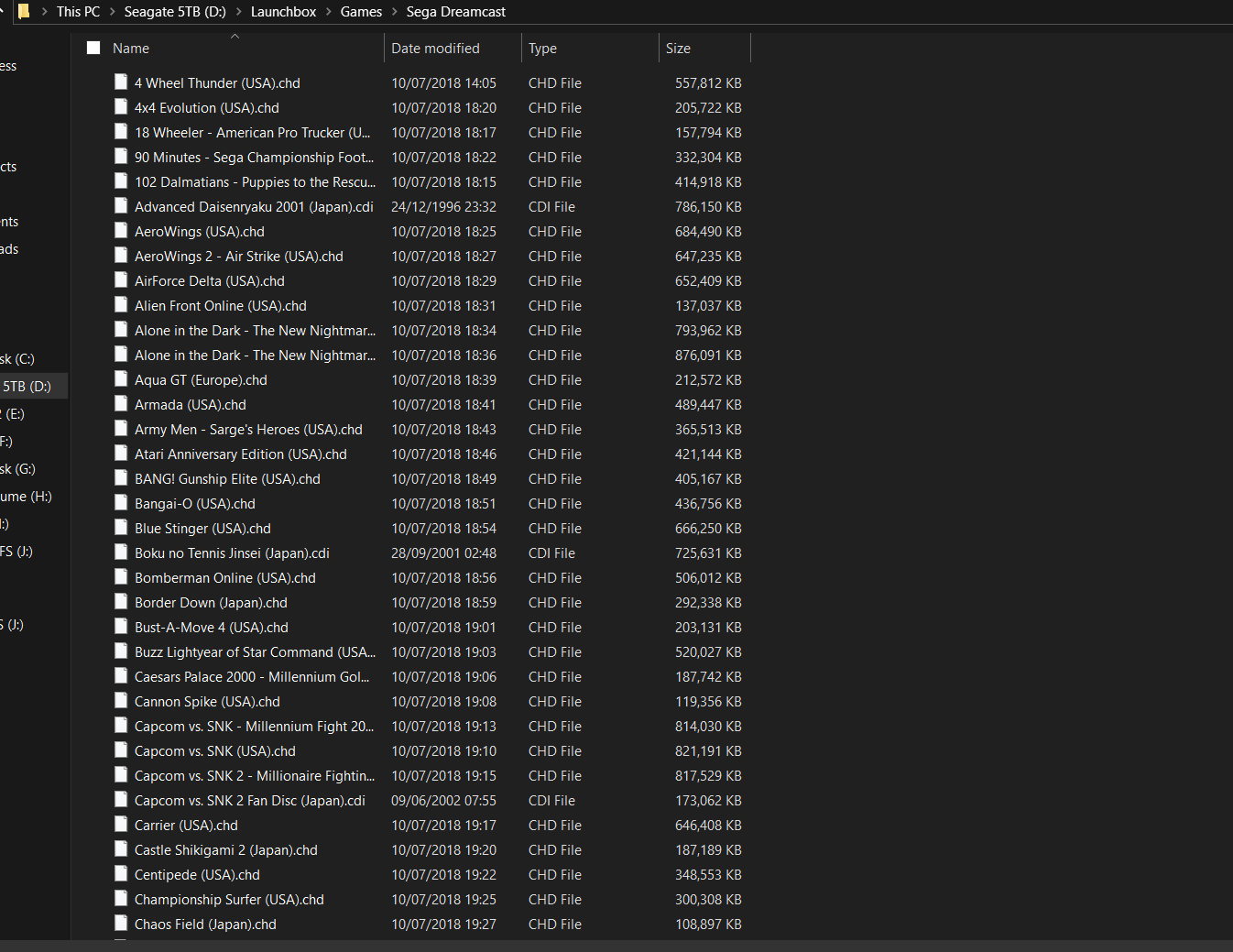This screenshot has height=952, width=1233.
Task: Click the 793,962 KB size cell
Action: pos(708,331)
